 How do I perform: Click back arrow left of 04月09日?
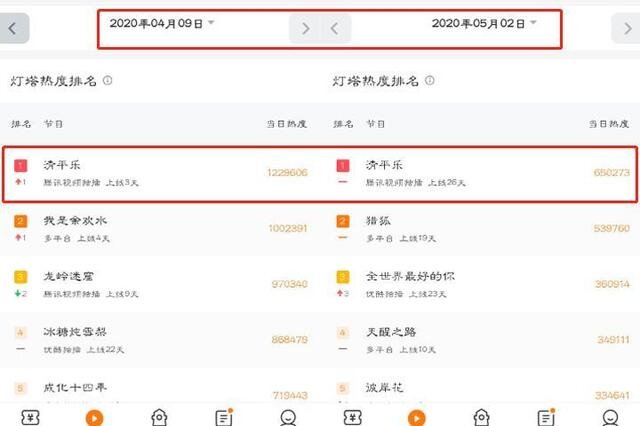(14, 28)
